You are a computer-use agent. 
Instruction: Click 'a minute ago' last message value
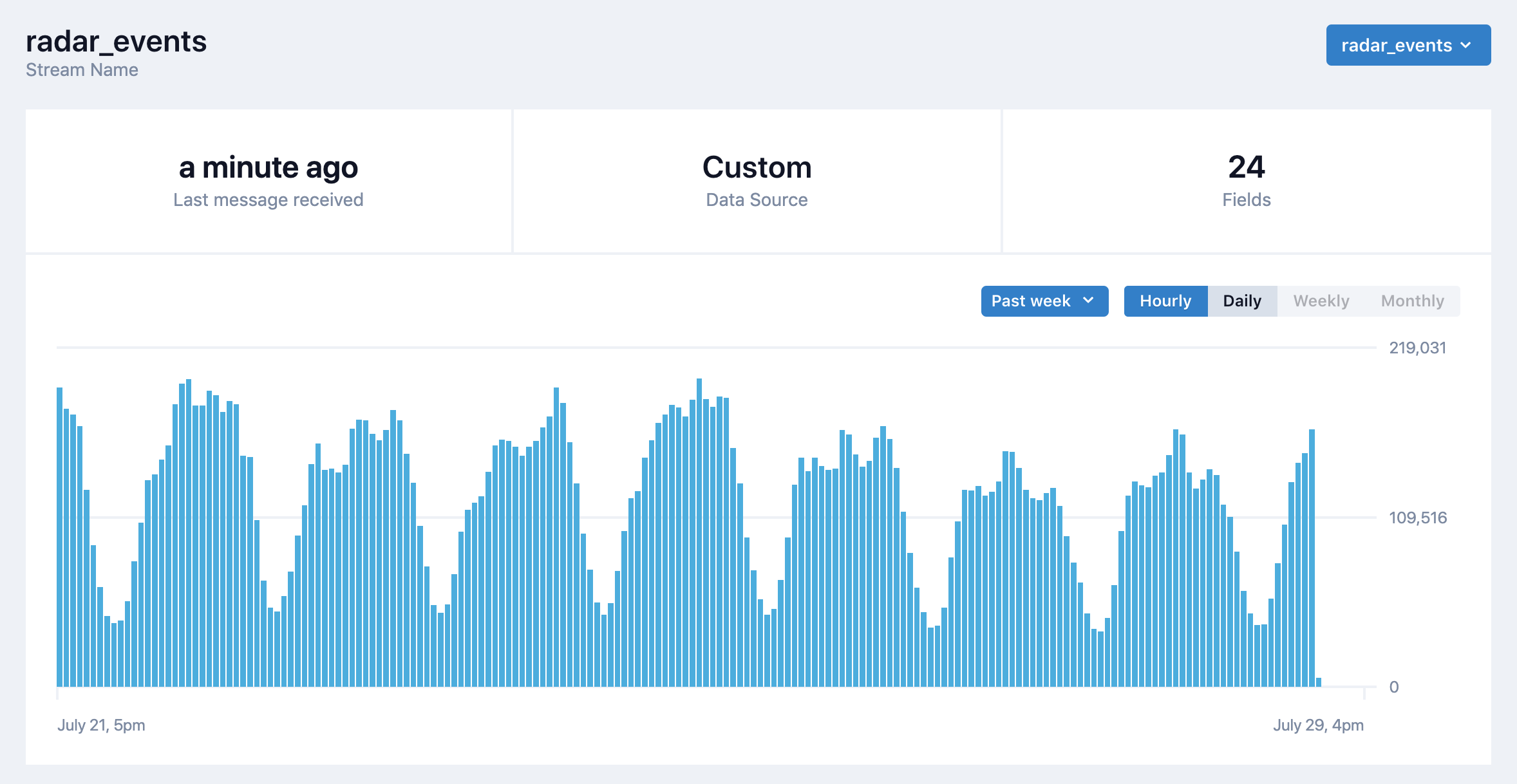(269, 167)
